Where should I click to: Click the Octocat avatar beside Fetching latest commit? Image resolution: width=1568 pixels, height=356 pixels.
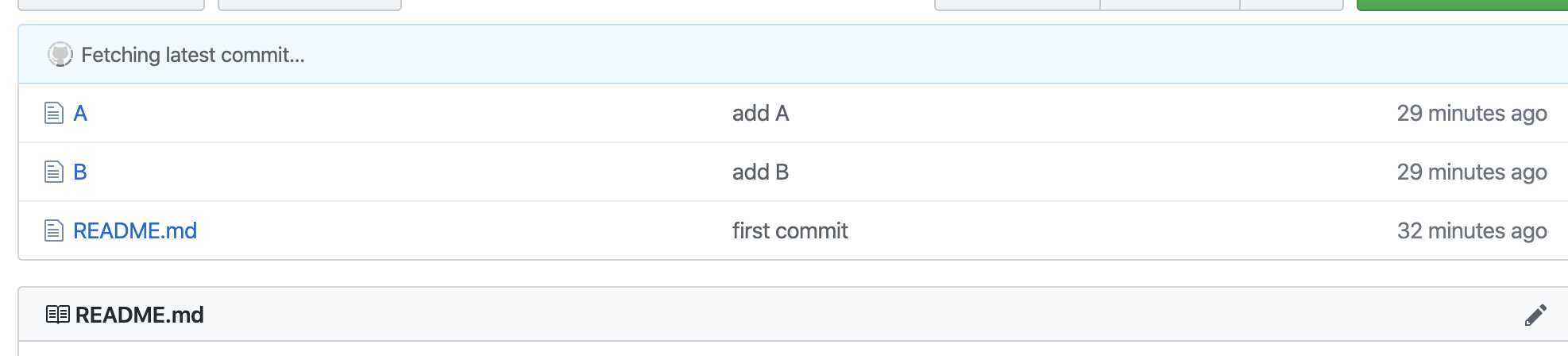60,55
